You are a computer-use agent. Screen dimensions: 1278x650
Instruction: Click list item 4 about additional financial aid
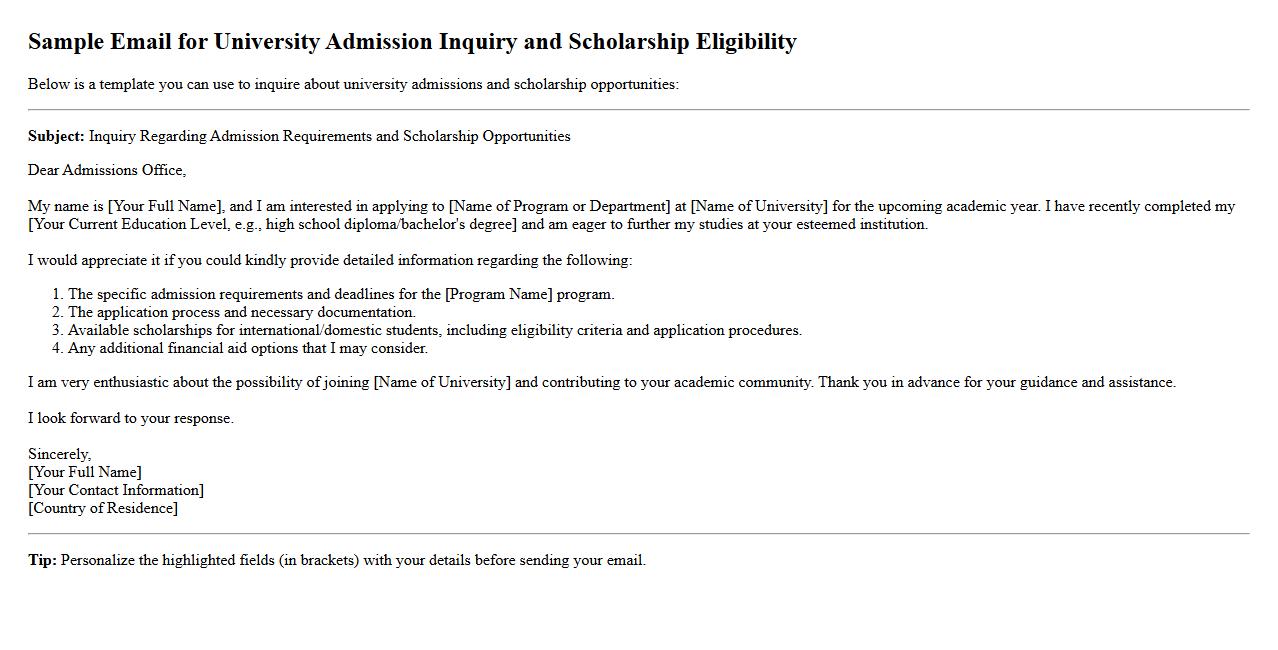247,349
